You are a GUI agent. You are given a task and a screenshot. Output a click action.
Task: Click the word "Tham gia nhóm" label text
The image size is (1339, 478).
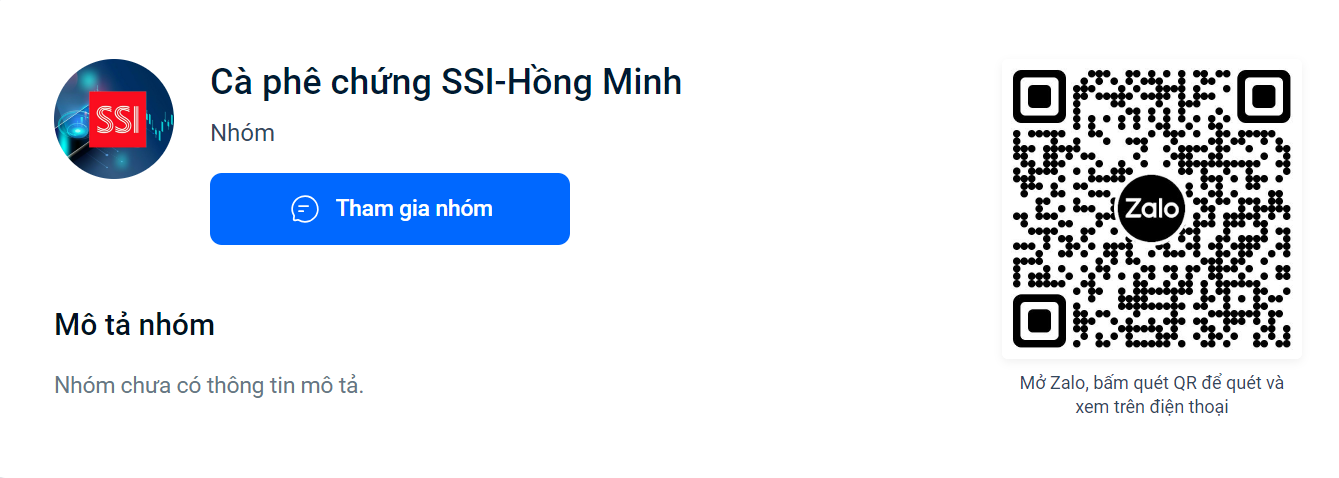[414, 208]
